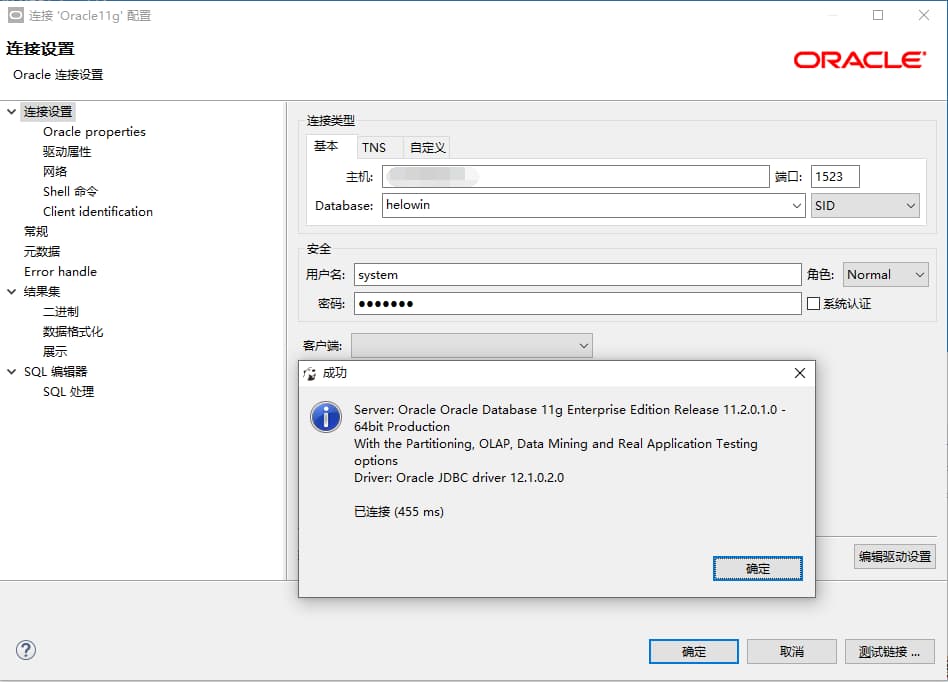
Task: Click the help question mark icon
Action: click(x=26, y=650)
